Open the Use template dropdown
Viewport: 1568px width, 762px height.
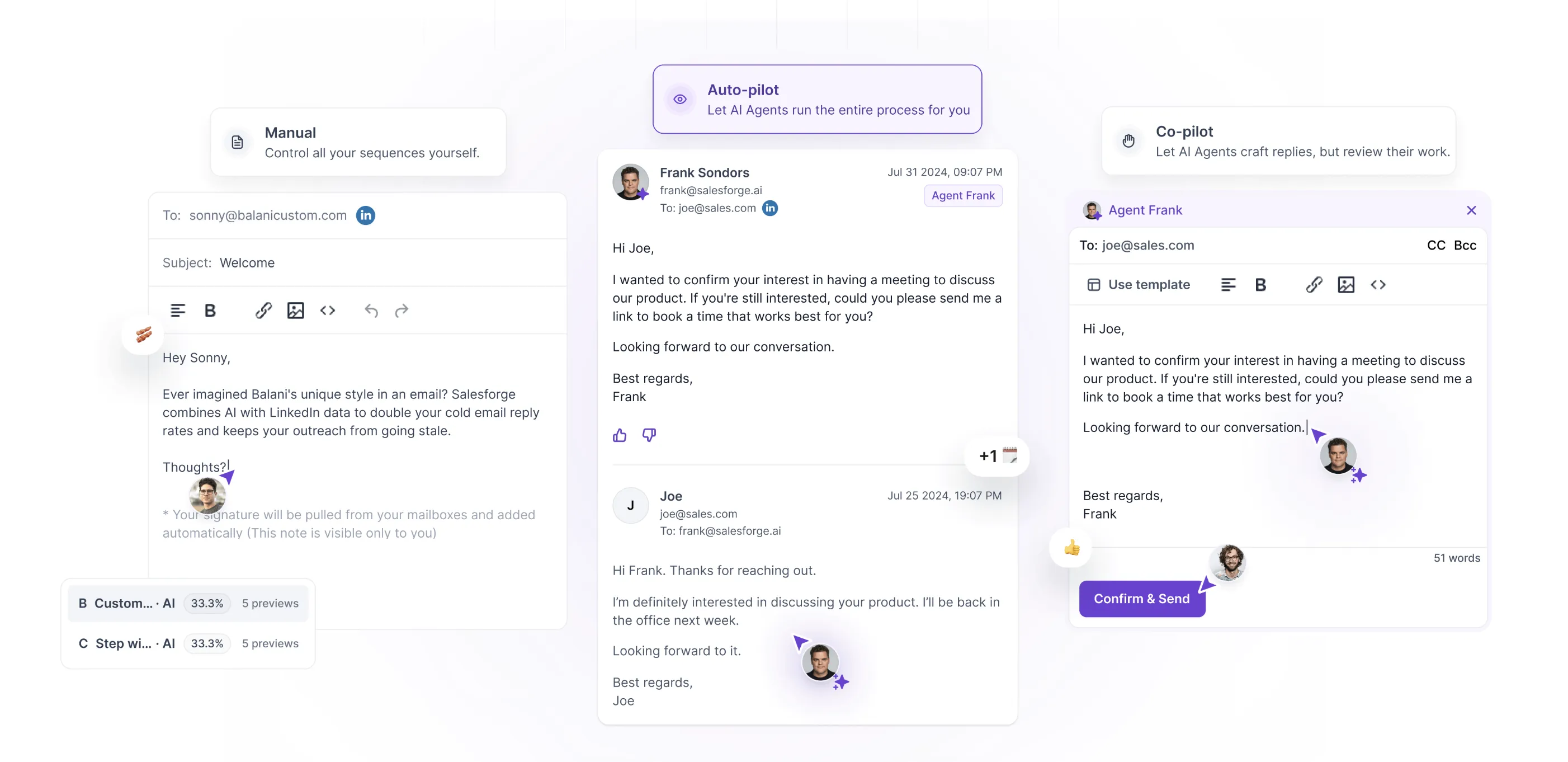(x=1138, y=285)
